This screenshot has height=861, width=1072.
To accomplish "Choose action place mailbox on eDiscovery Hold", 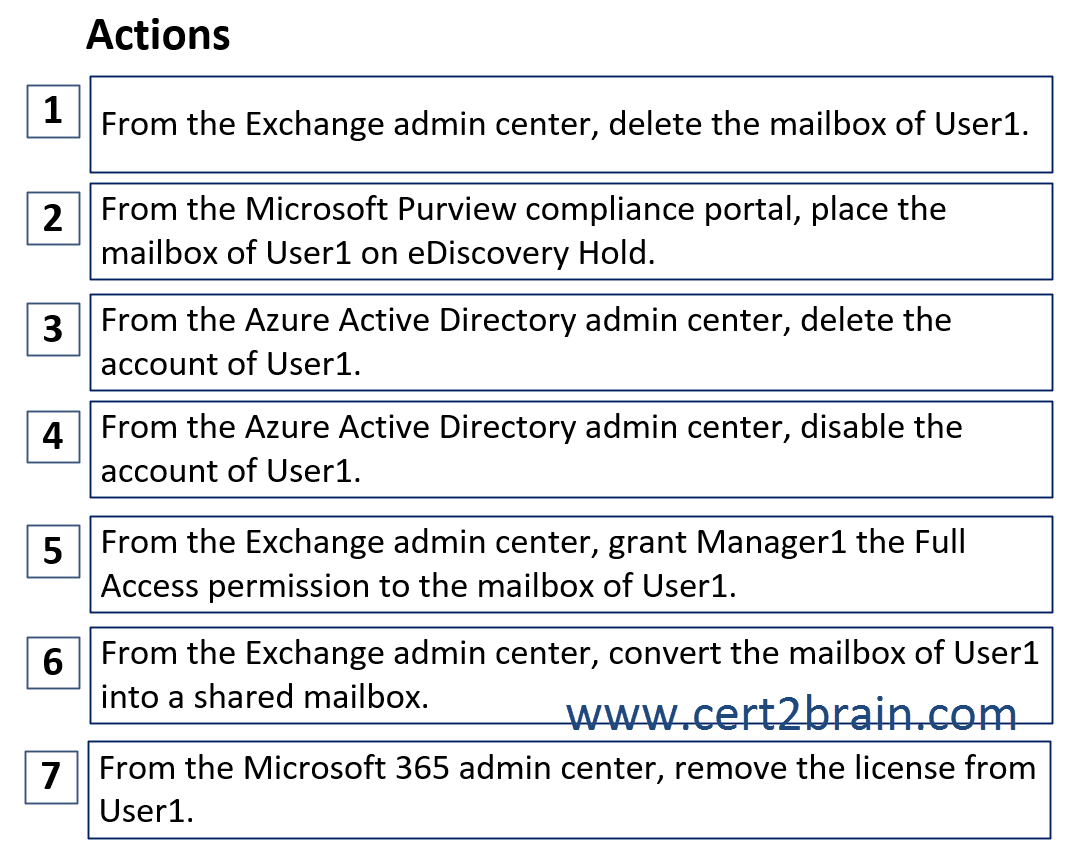I will 571,231.
